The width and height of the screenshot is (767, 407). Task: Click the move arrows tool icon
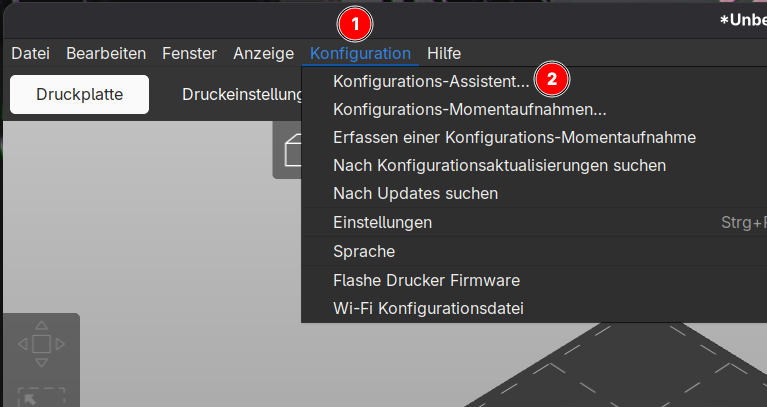41,345
